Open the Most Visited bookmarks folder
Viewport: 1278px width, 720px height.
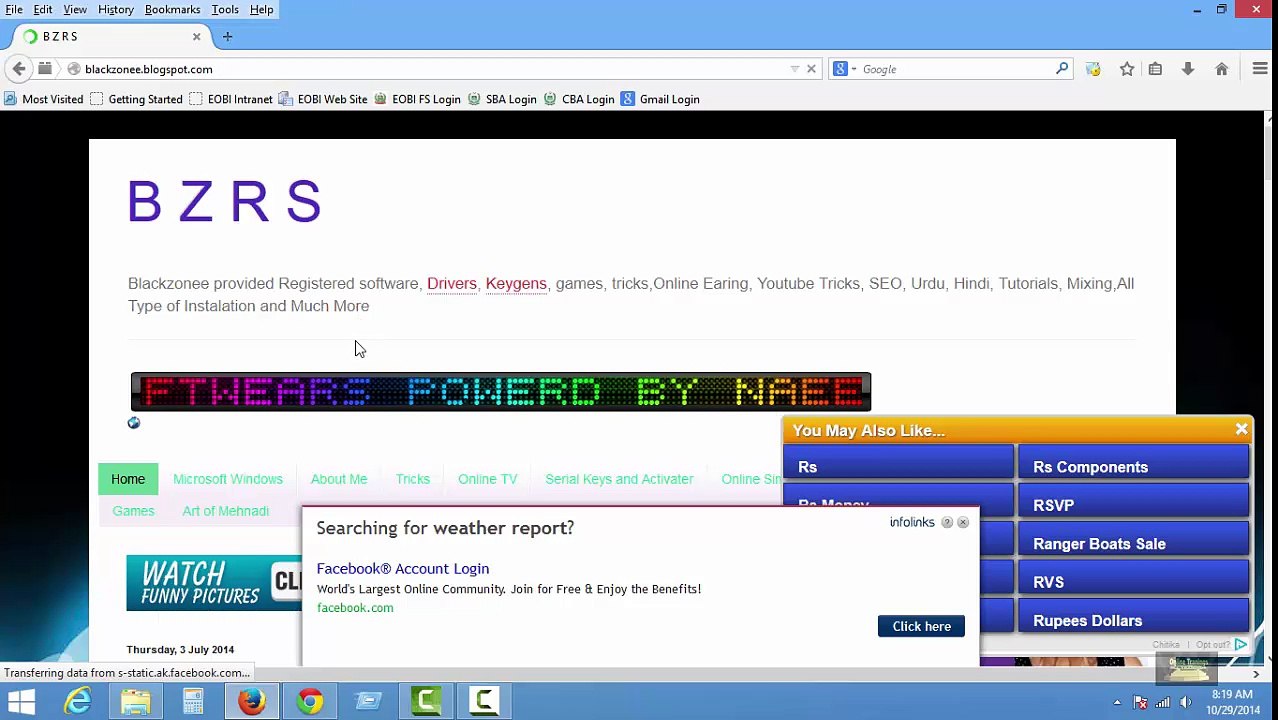coord(44,99)
